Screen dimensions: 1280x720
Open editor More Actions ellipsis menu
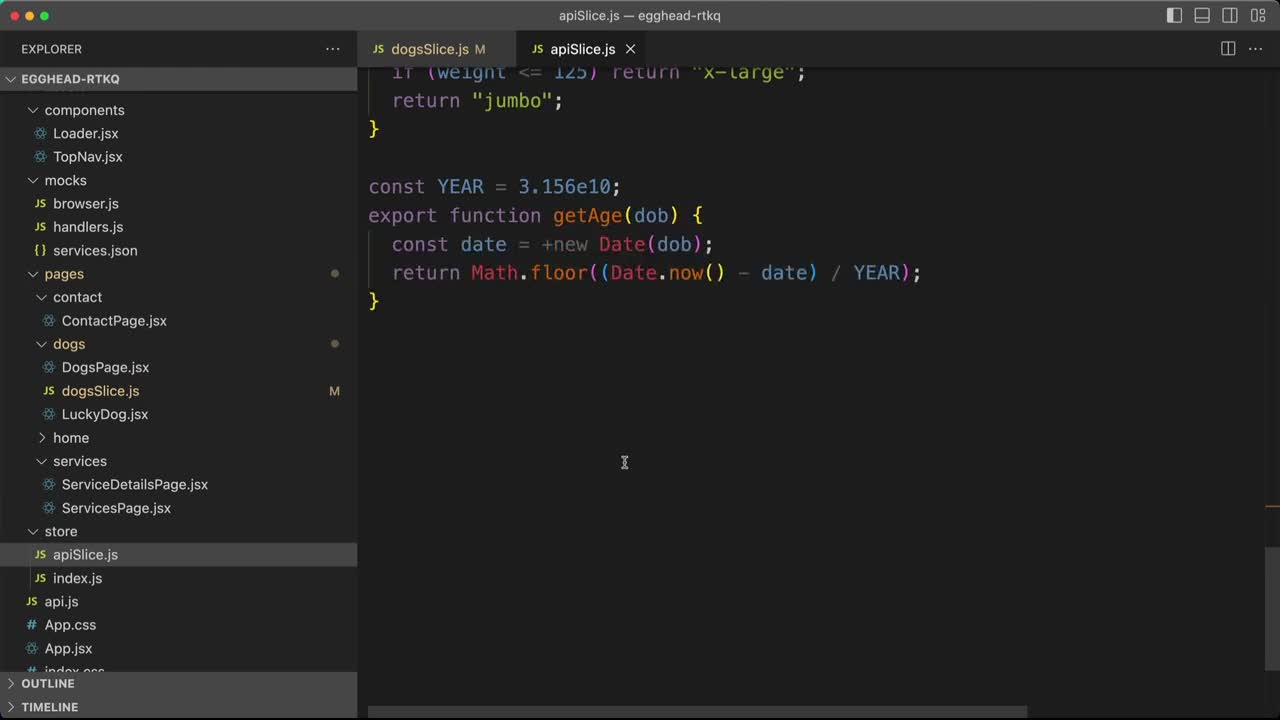point(1256,49)
